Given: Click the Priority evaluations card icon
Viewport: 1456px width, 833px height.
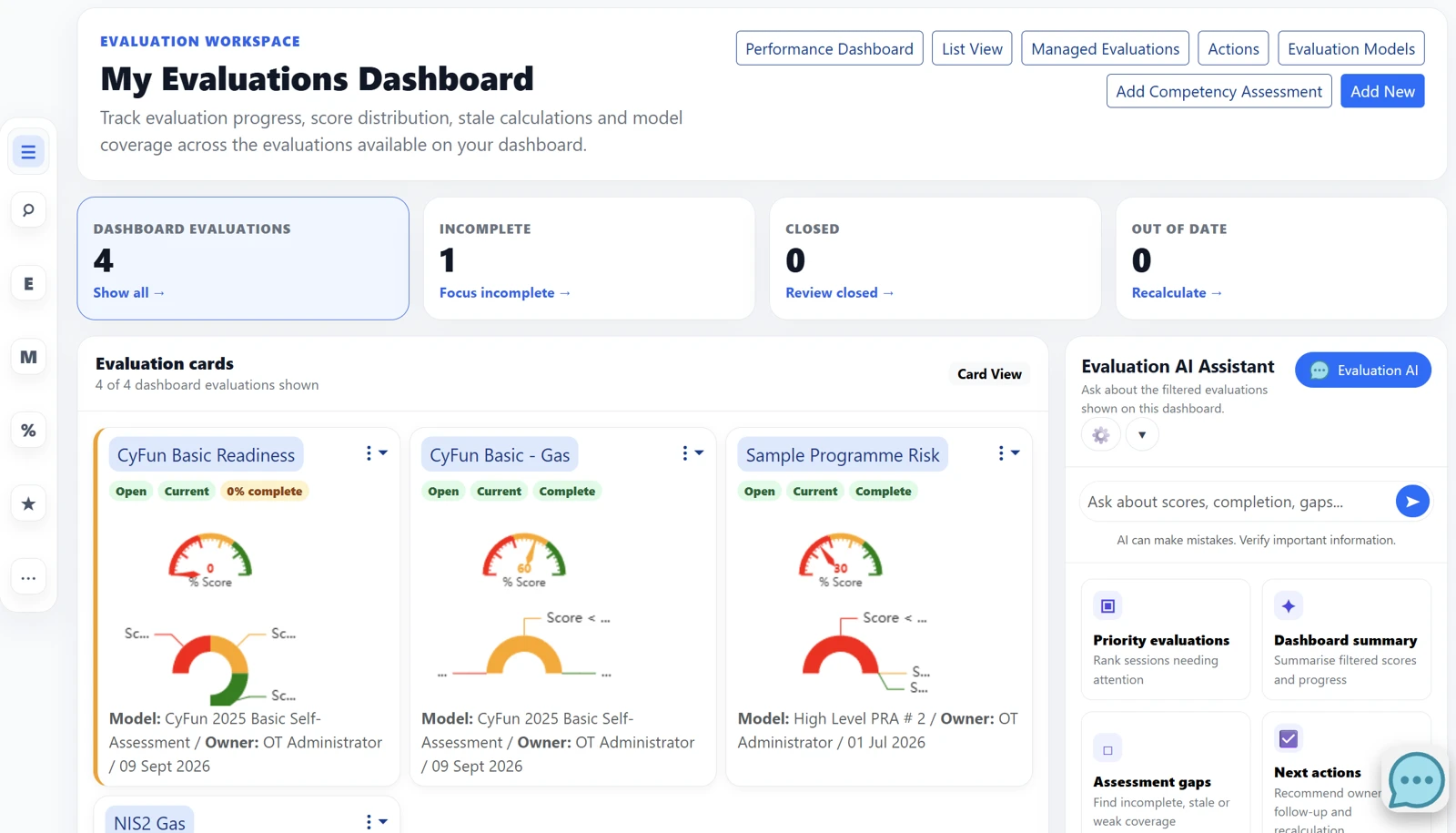Looking at the screenshot, I should (x=1107, y=606).
